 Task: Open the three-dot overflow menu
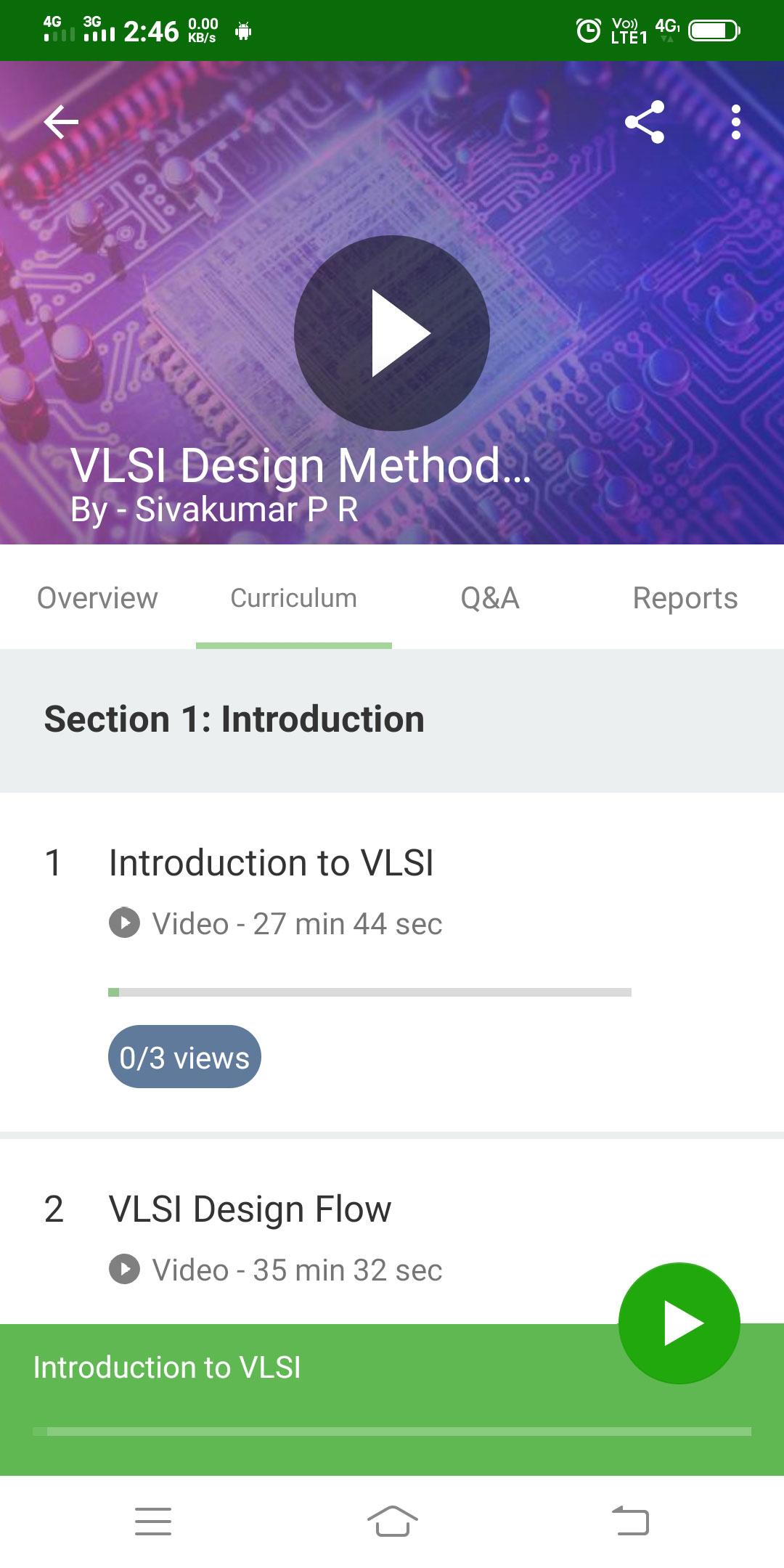736,122
